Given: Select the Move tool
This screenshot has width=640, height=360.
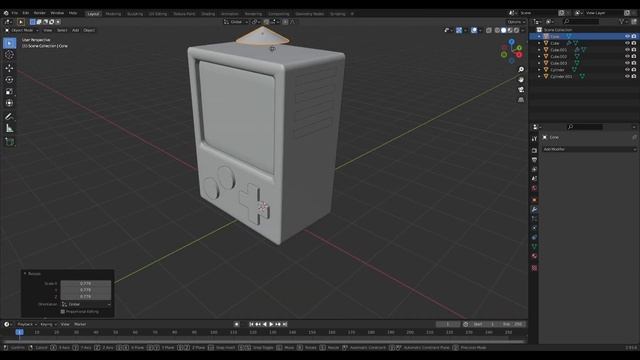Looking at the screenshot, I should coord(9,68).
